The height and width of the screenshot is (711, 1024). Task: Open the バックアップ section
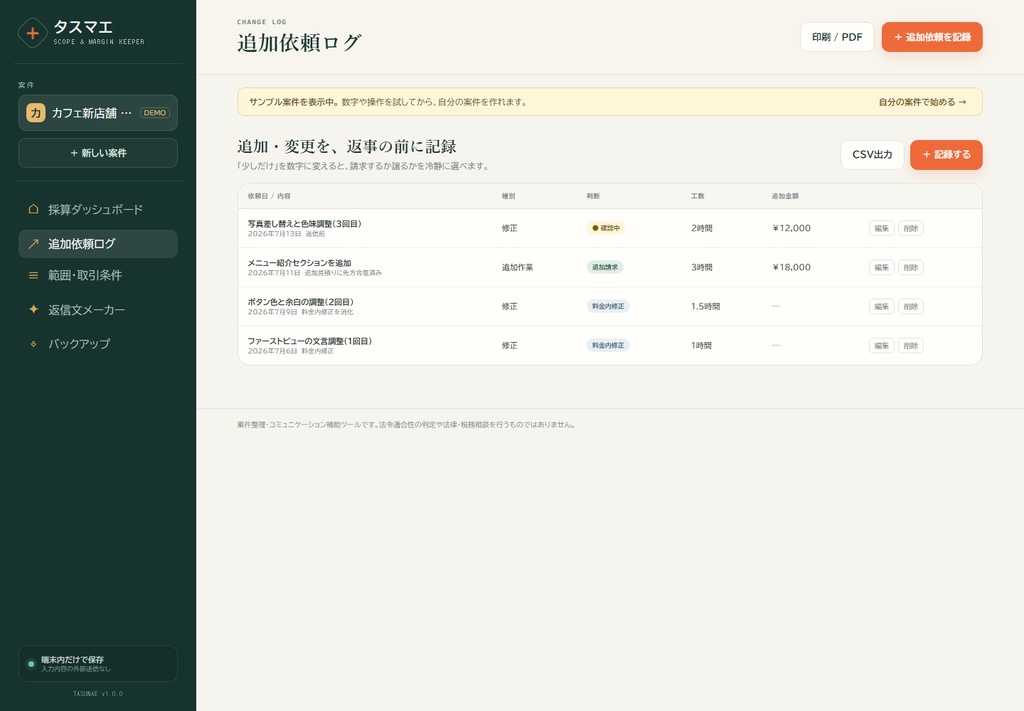tap(98, 343)
